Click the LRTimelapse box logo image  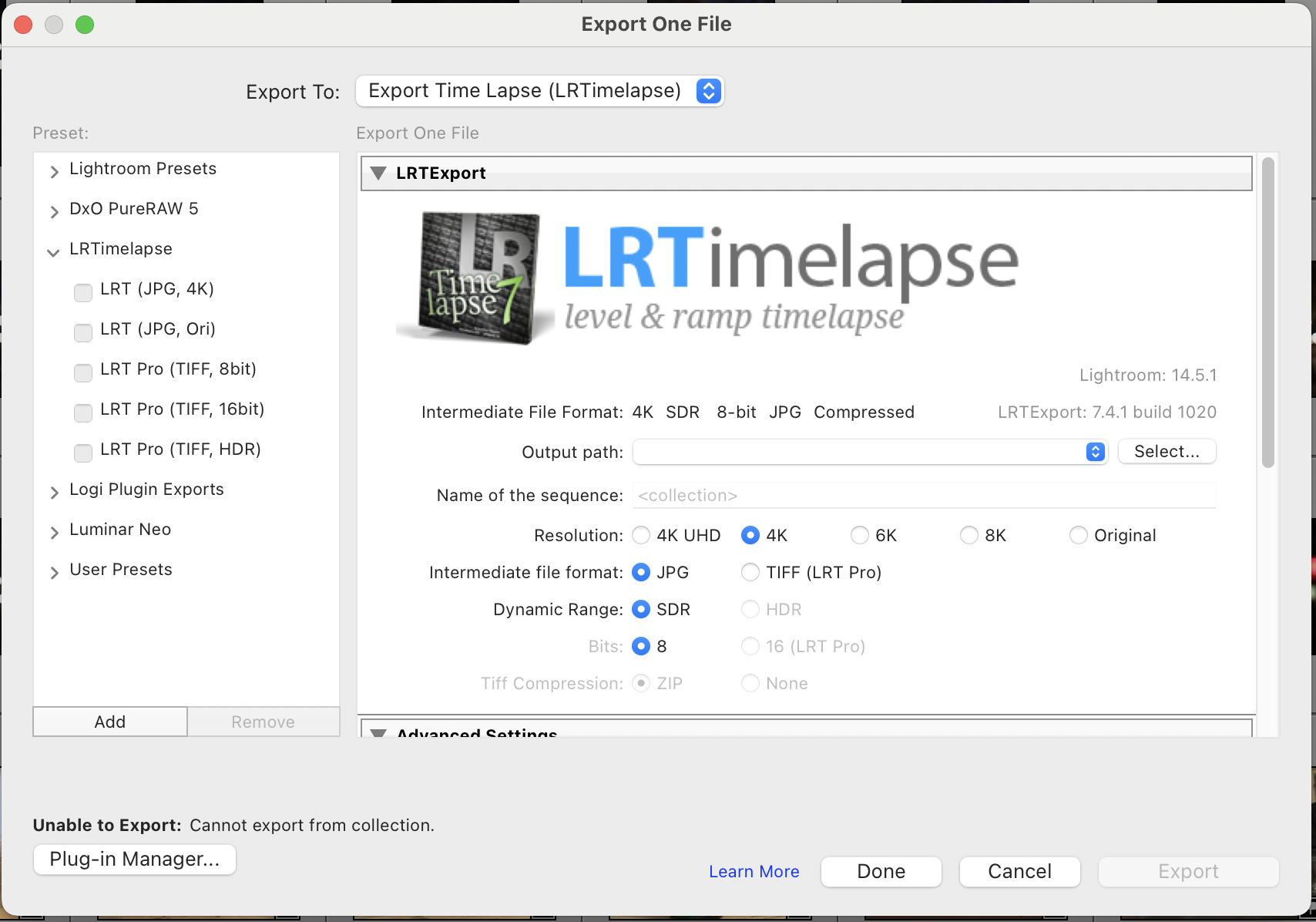click(474, 278)
